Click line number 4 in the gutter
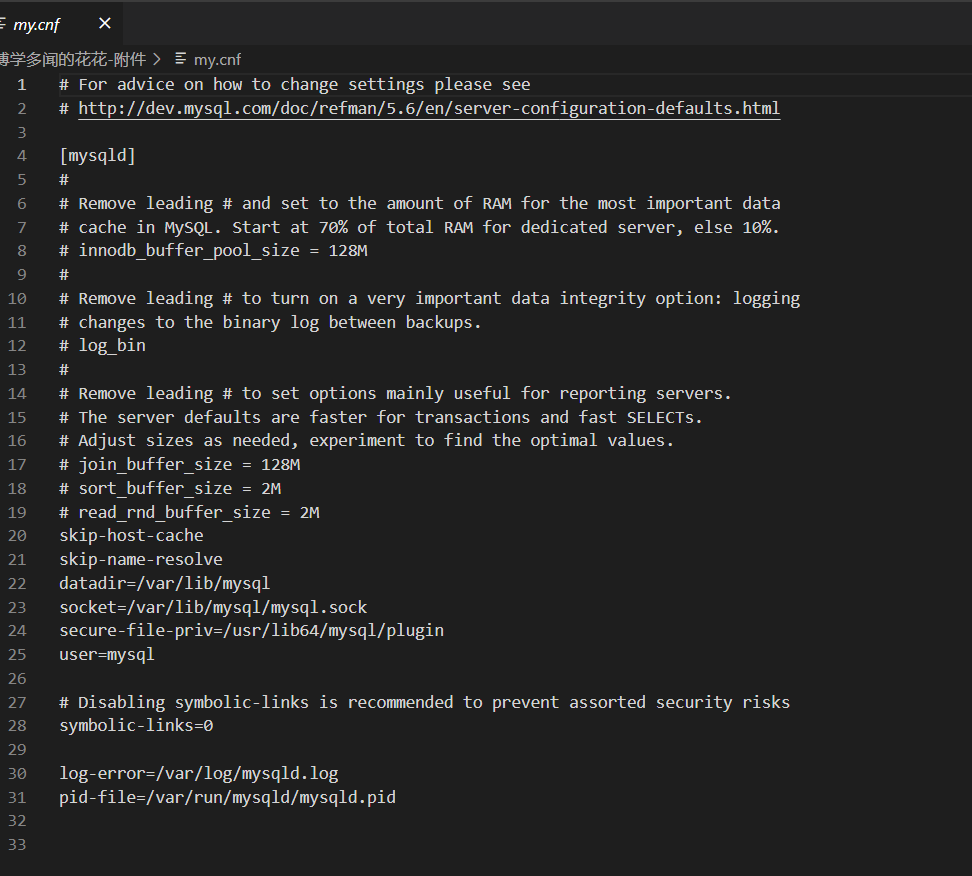Screen dimensions: 972x876 [x=22, y=156]
